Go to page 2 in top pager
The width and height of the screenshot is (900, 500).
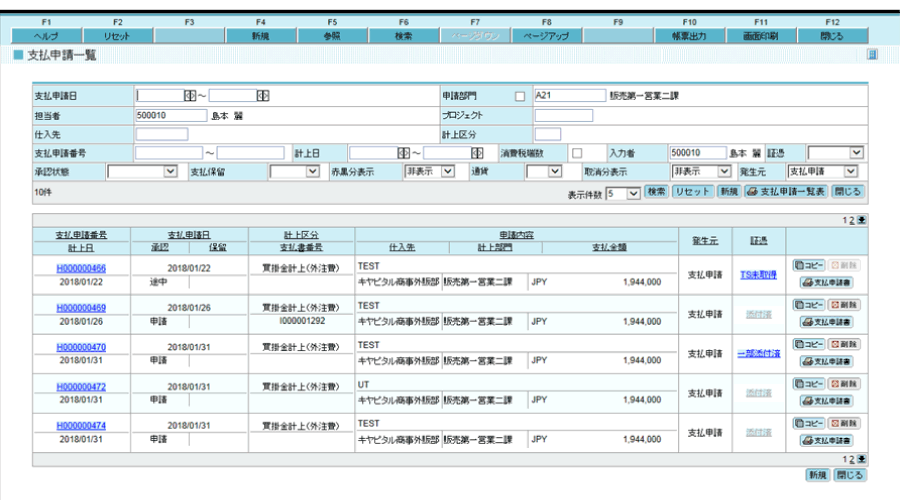[852, 220]
